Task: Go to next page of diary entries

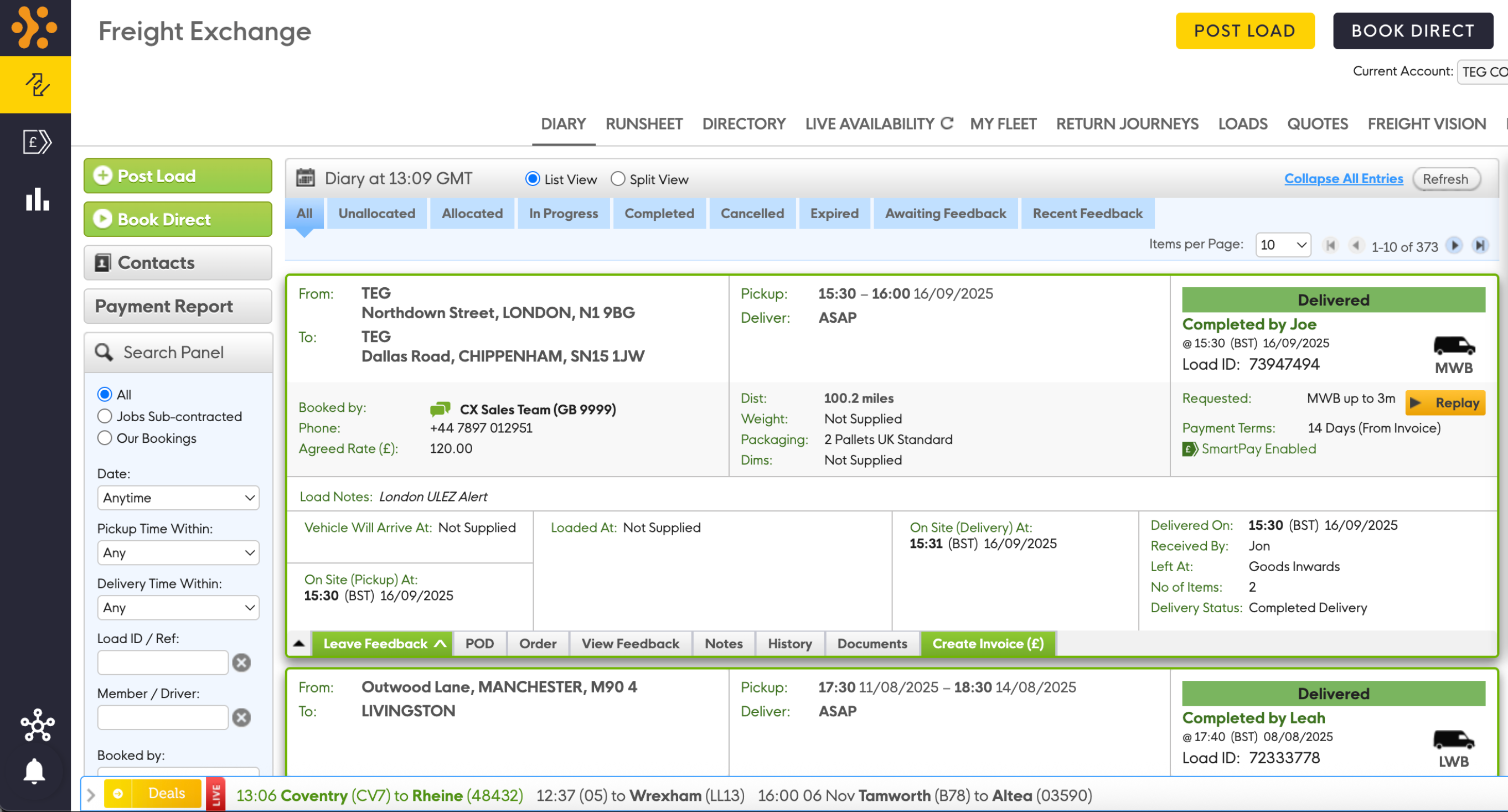Action: tap(1454, 245)
